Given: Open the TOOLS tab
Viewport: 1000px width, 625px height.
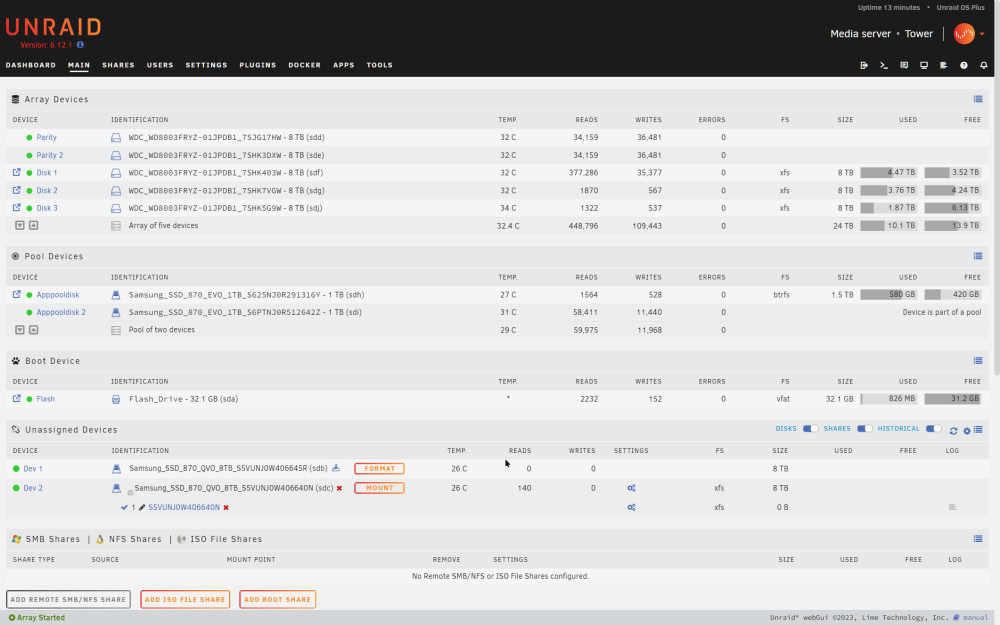Looking at the screenshot, I should pyautogui.click(x=379, y=65).
